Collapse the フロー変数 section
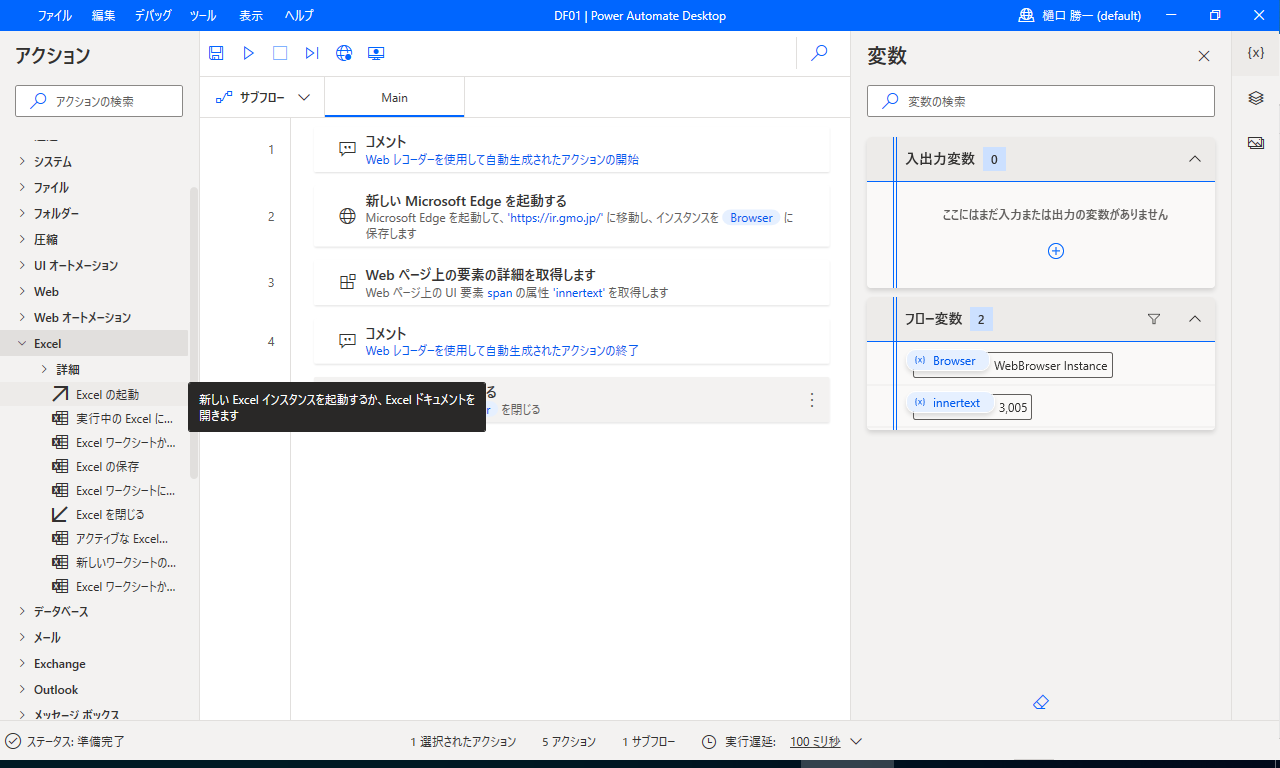Image resolution: width=1280 pixels, height=768 pixels. pyautogui.click(x=1194, y=319)
